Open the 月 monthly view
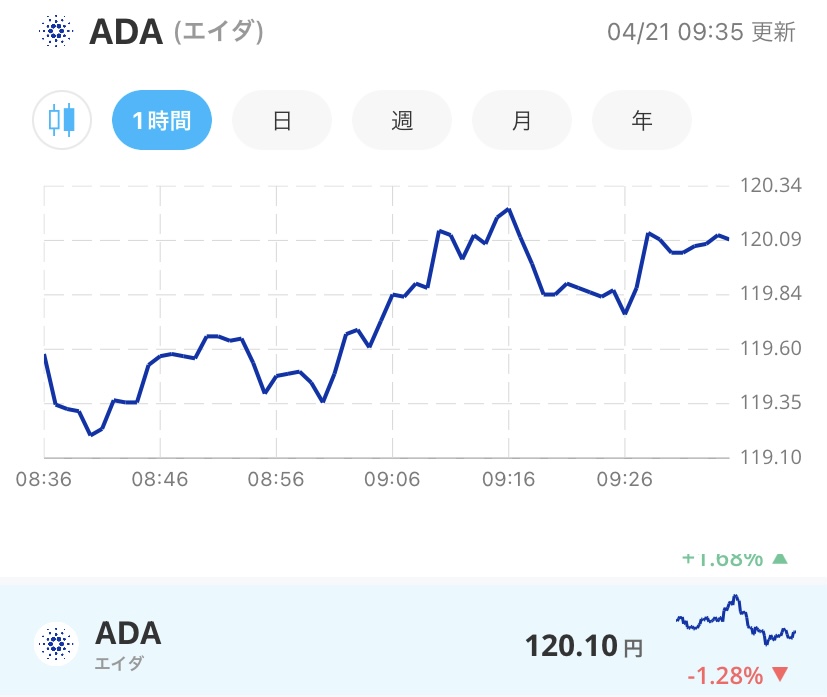This screenshot has height=697, width=827. 521,119
